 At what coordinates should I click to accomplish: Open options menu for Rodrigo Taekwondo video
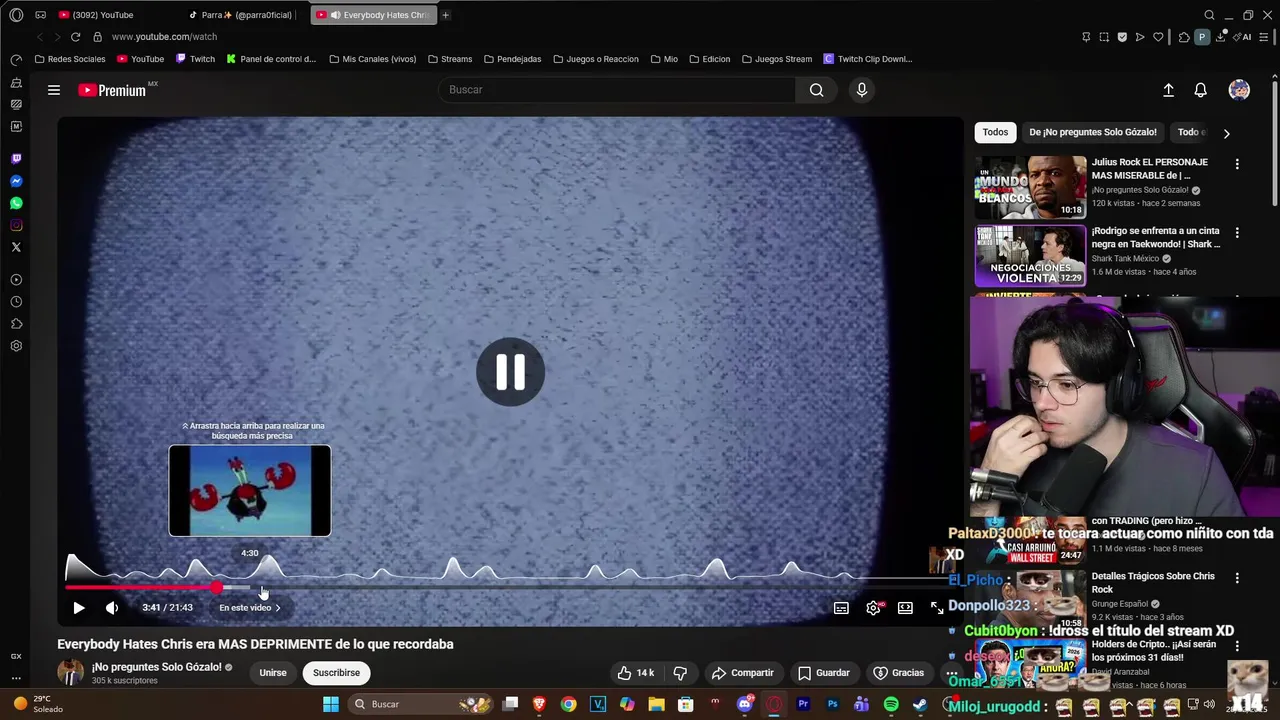coord(1237,233)
